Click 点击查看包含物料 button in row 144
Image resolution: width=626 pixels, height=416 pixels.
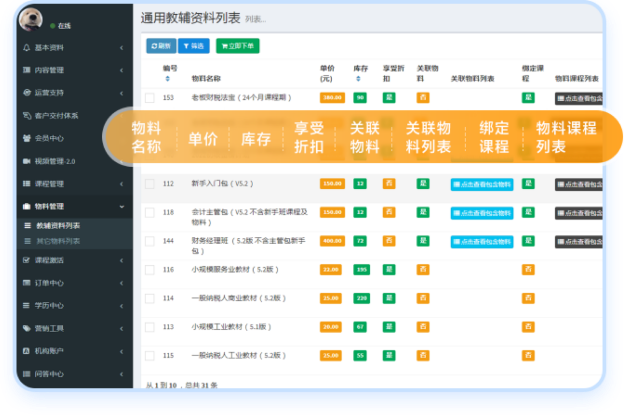click(482, 242)
